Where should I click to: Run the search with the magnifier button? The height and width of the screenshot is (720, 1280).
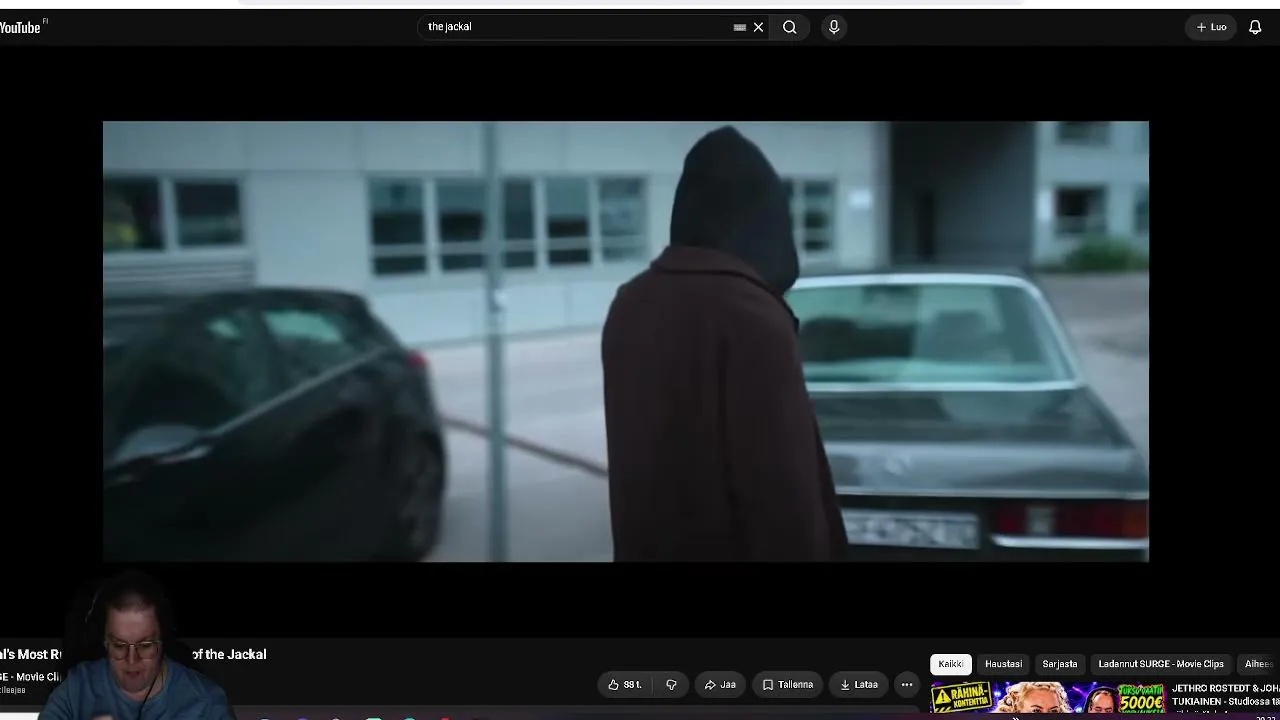[790, 27]
